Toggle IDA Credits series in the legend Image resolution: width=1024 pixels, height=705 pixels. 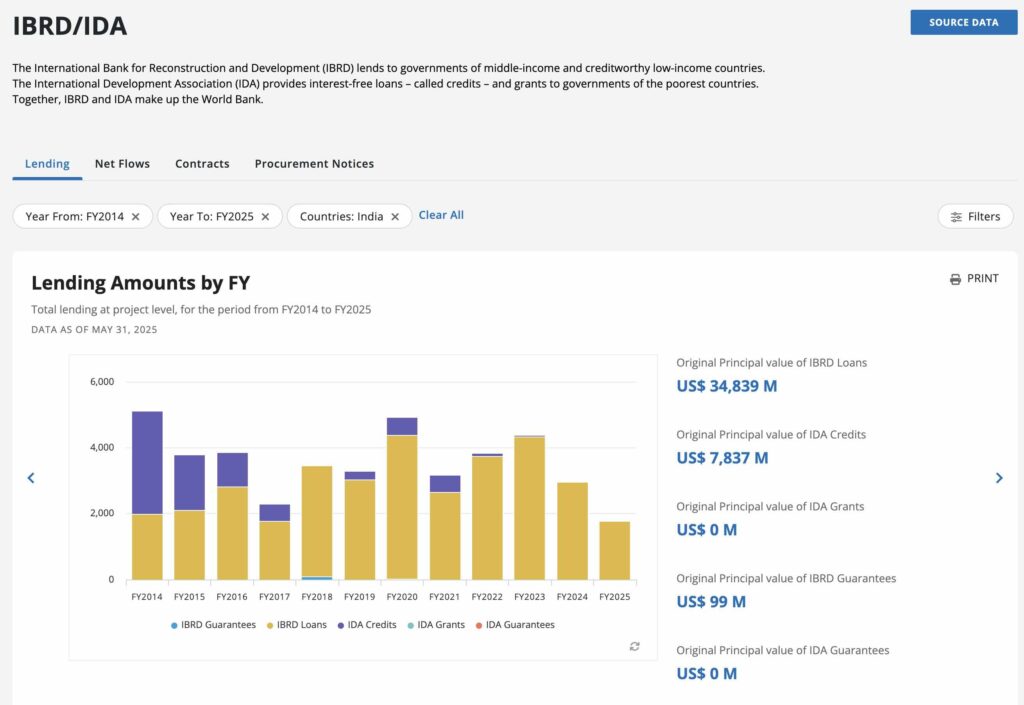tap(367, 625)
